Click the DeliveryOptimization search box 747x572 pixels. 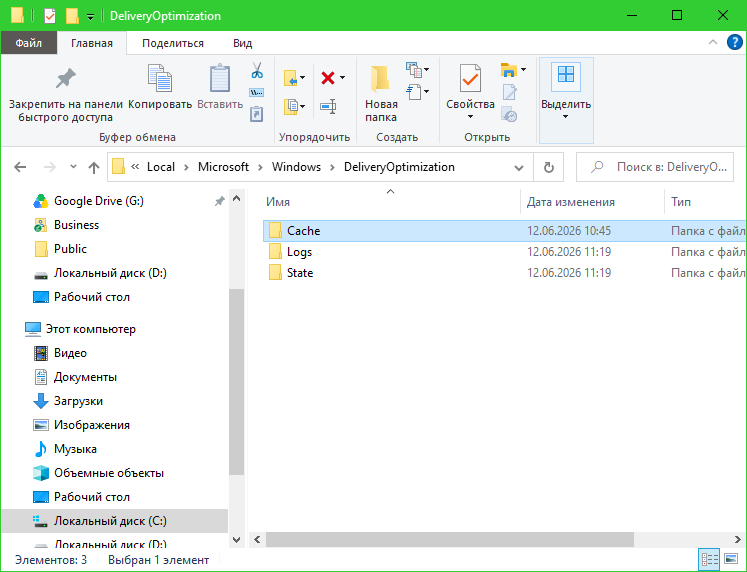655,167
